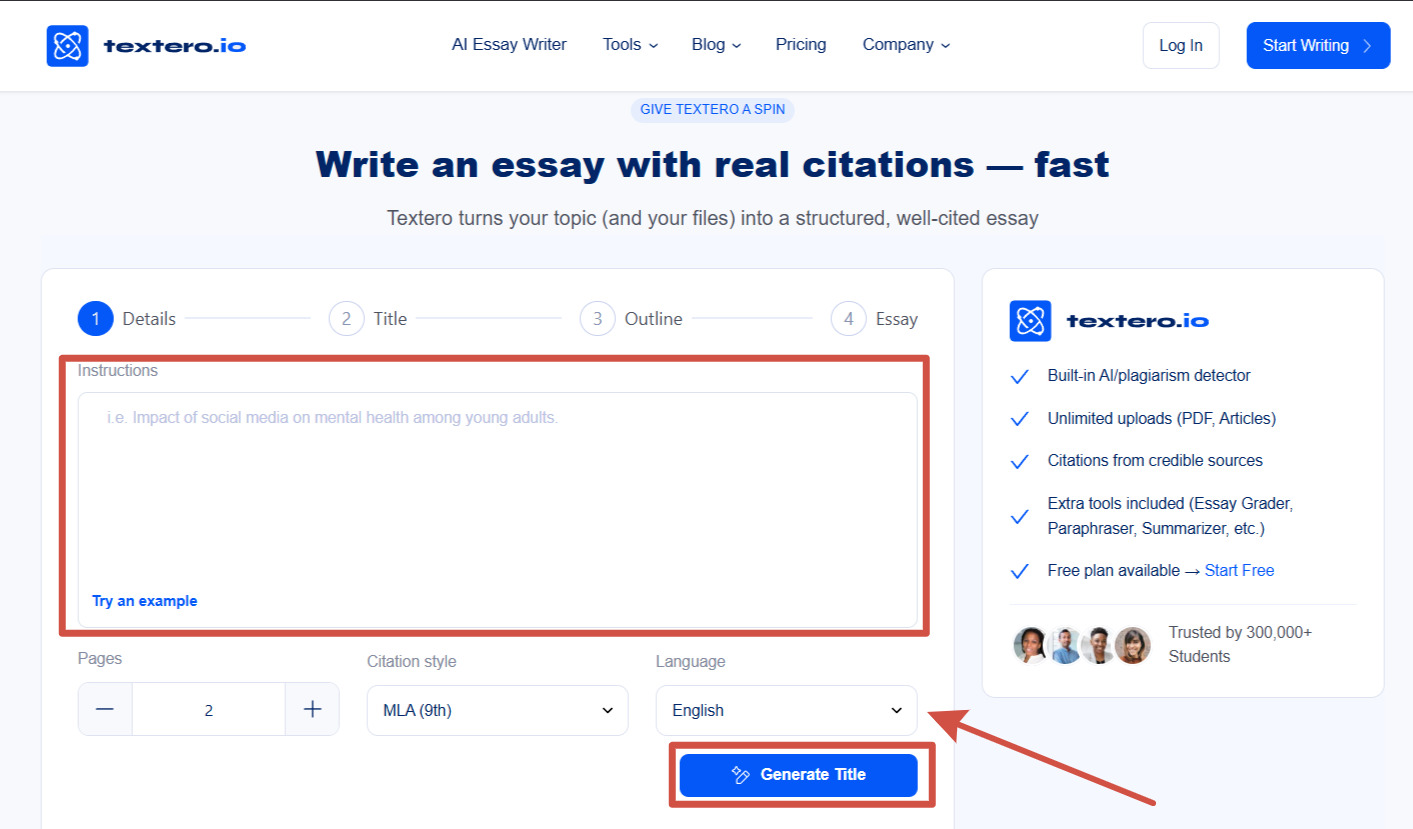Screen dimensions: 1413x829
Task: Open the Language dropdown
Action: pos(786,710)
